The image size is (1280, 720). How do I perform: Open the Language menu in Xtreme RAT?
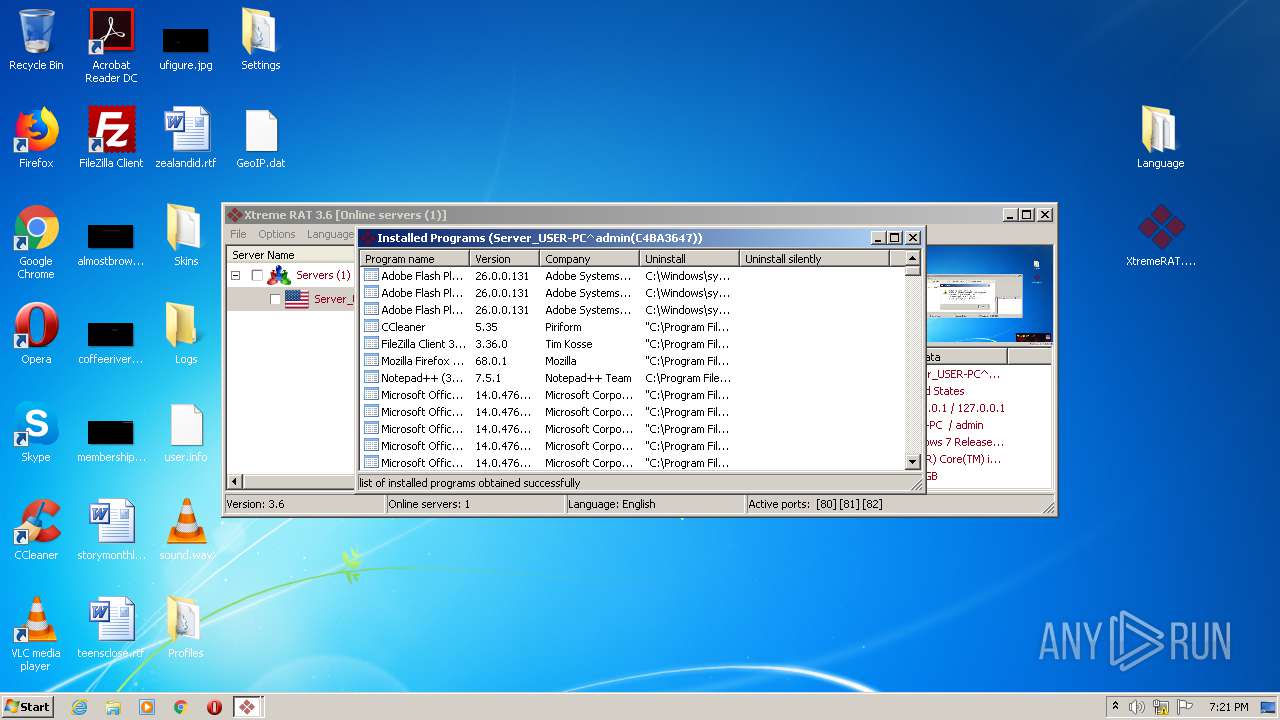click(x=330, y=234)
